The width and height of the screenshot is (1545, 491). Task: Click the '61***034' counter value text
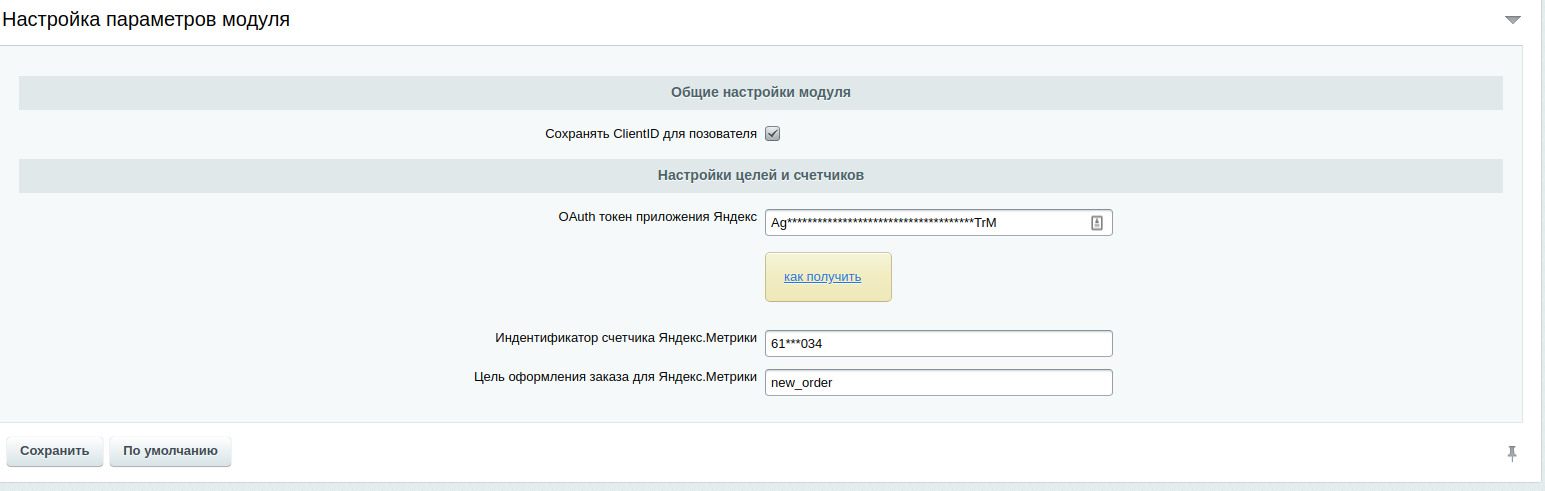point(796,343)
